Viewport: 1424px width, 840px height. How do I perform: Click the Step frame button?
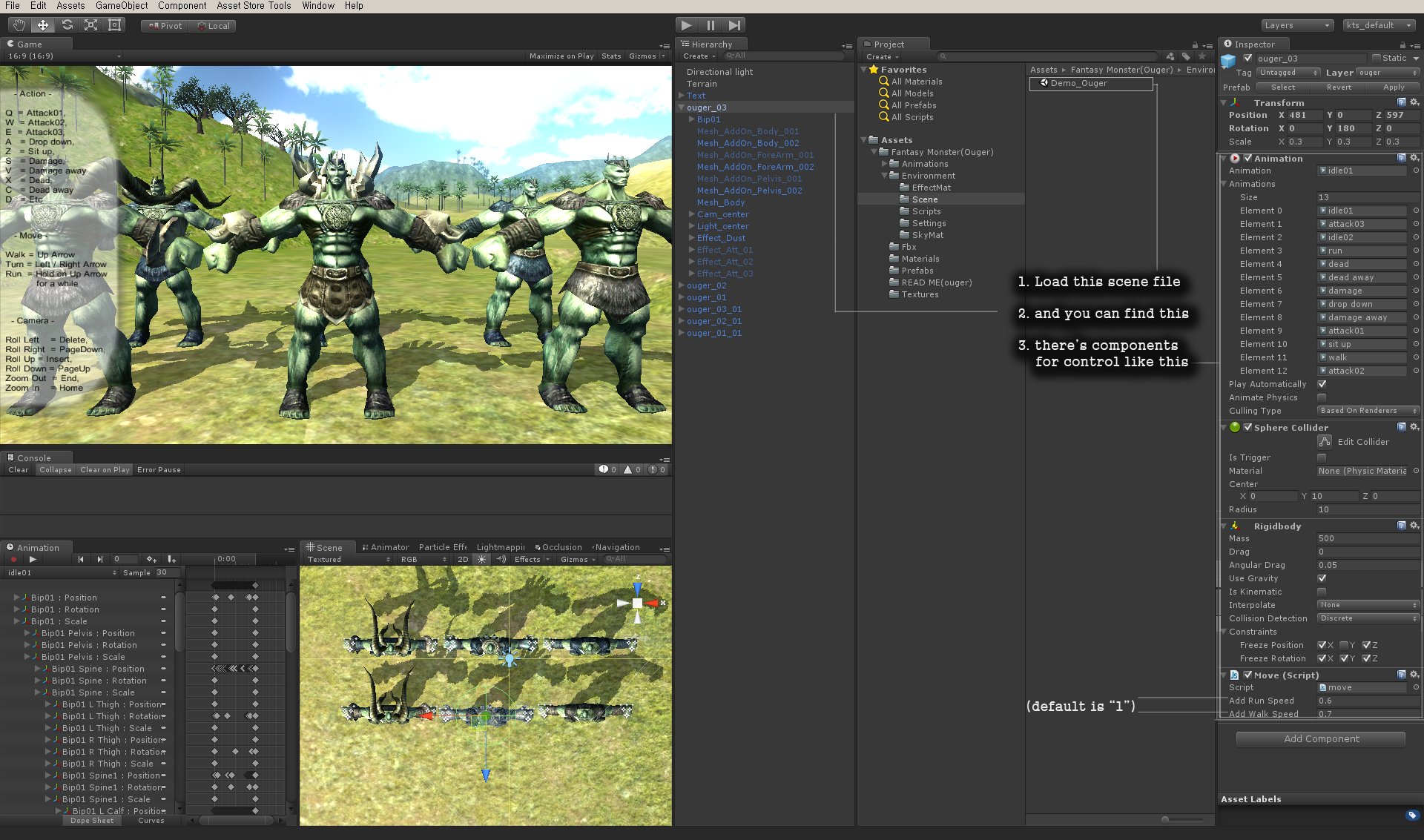point(734,25)
